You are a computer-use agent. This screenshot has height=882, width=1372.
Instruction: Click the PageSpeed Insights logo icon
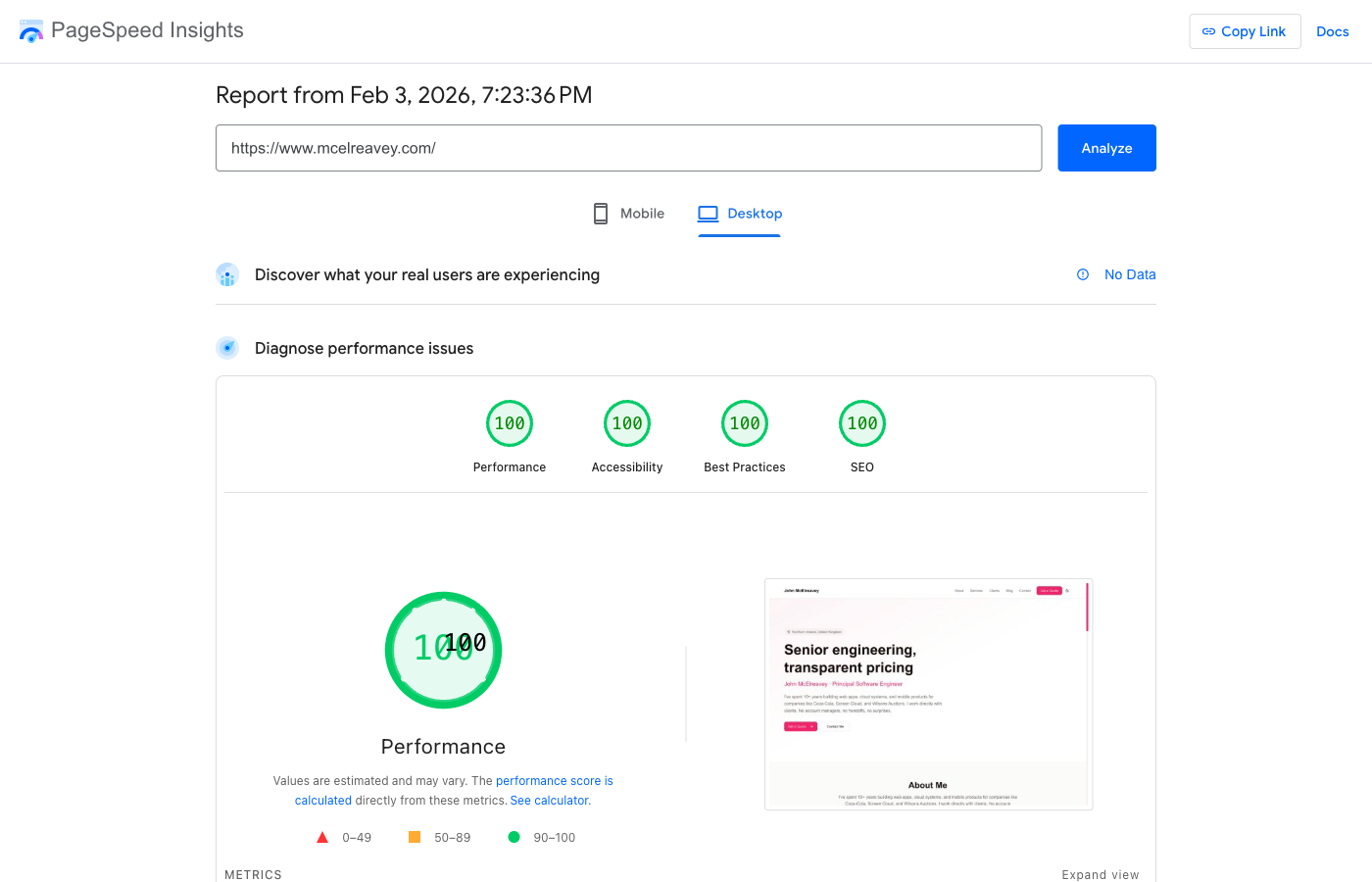point(30,30)
